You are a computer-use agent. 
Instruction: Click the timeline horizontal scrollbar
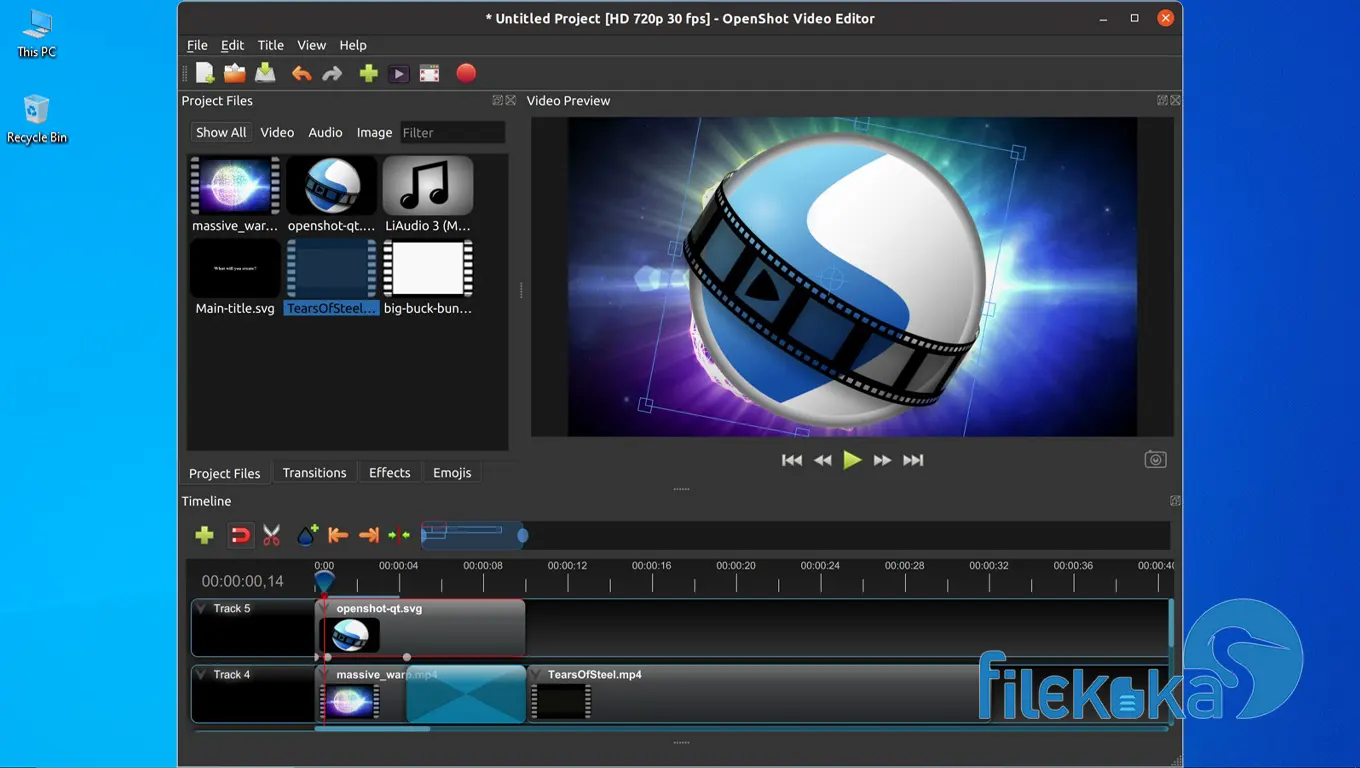coord(372,729)
